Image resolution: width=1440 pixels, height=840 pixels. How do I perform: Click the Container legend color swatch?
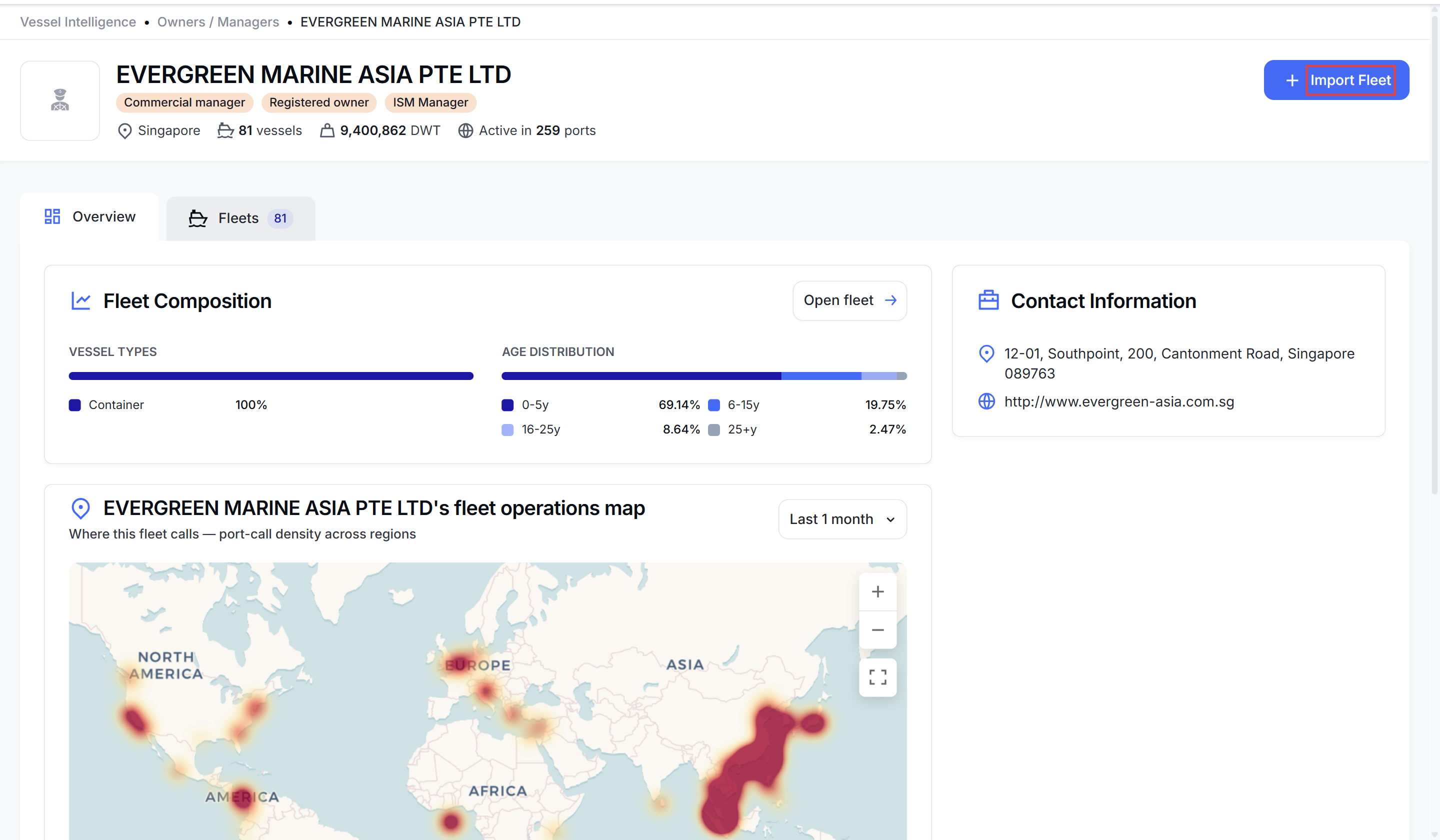pos(75,405)
